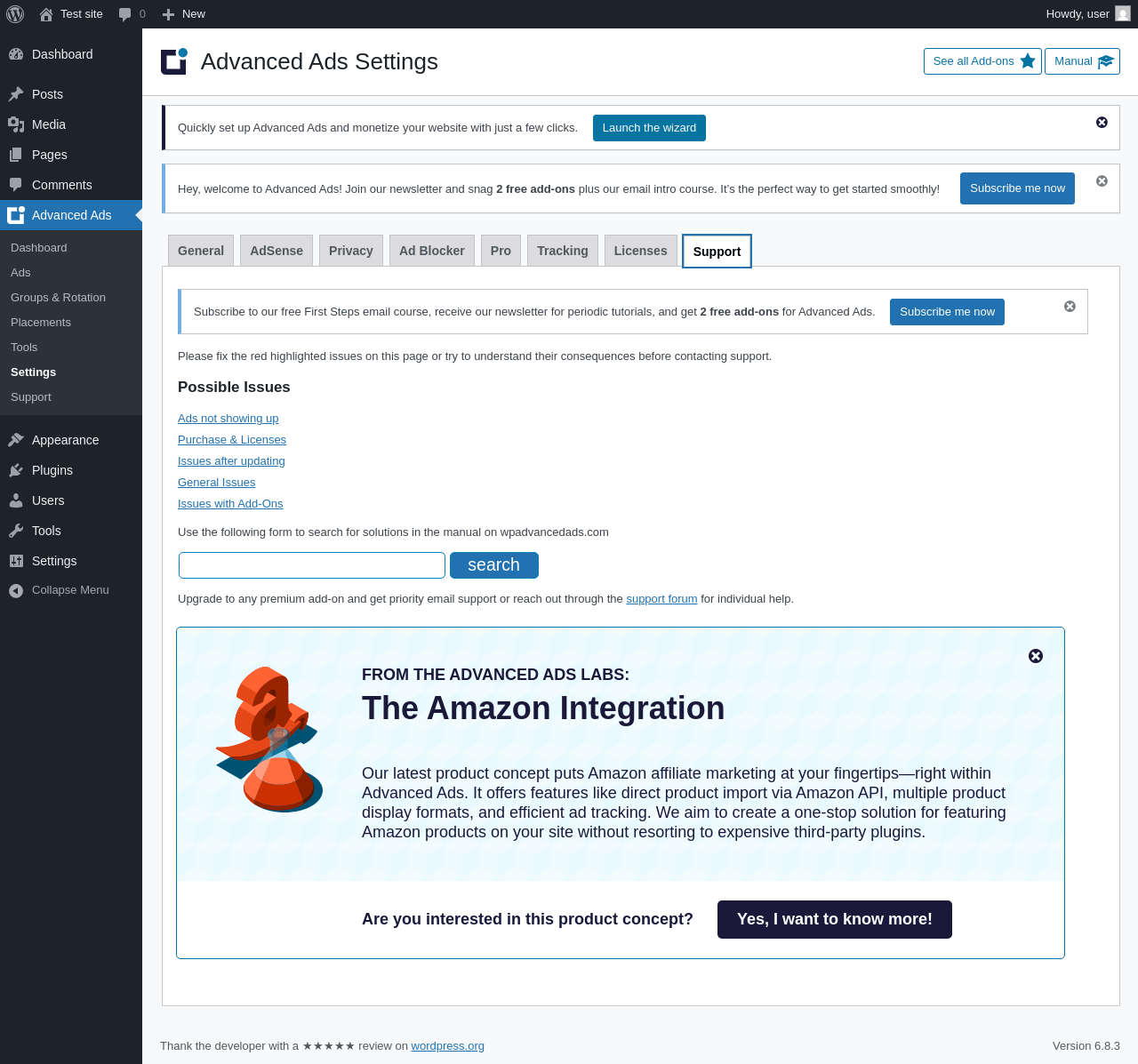Launch the setup wizard

[649, 128]
